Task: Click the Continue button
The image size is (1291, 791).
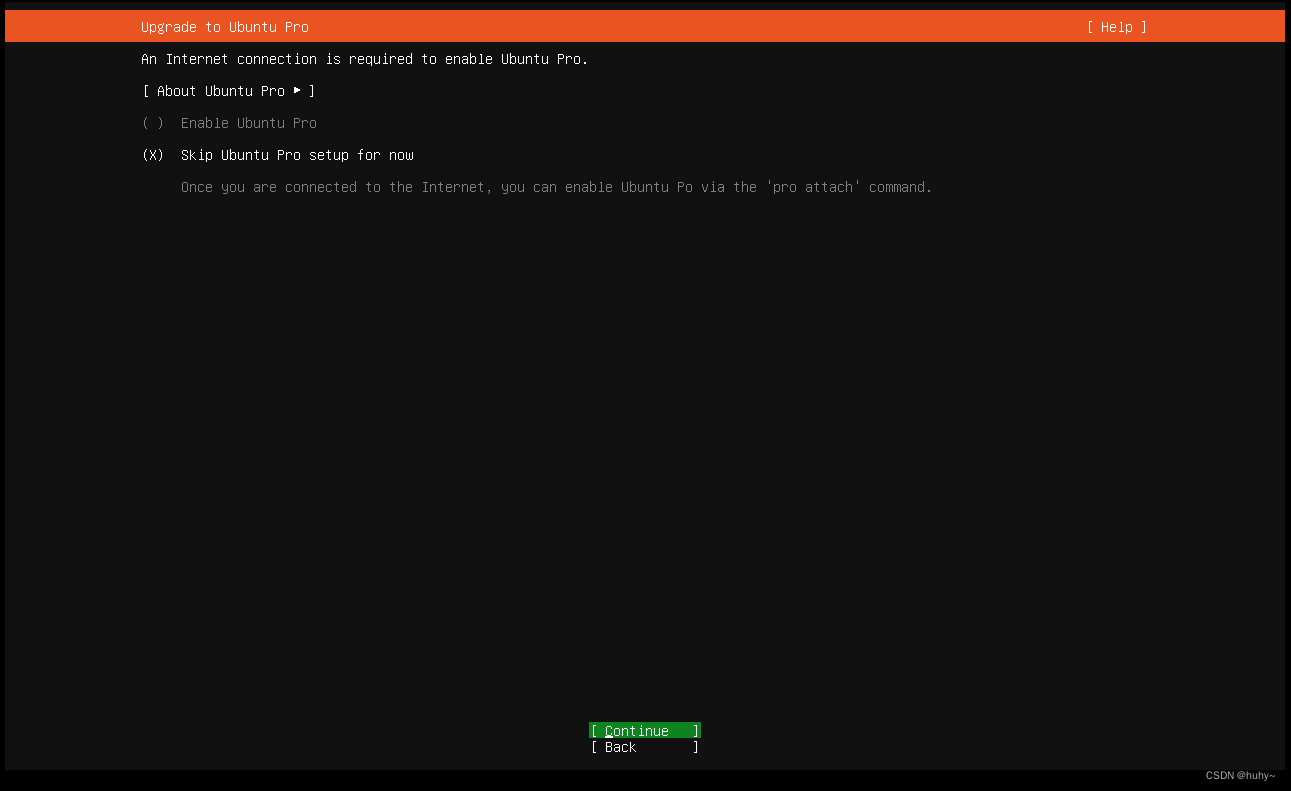Action: point(645,731)
